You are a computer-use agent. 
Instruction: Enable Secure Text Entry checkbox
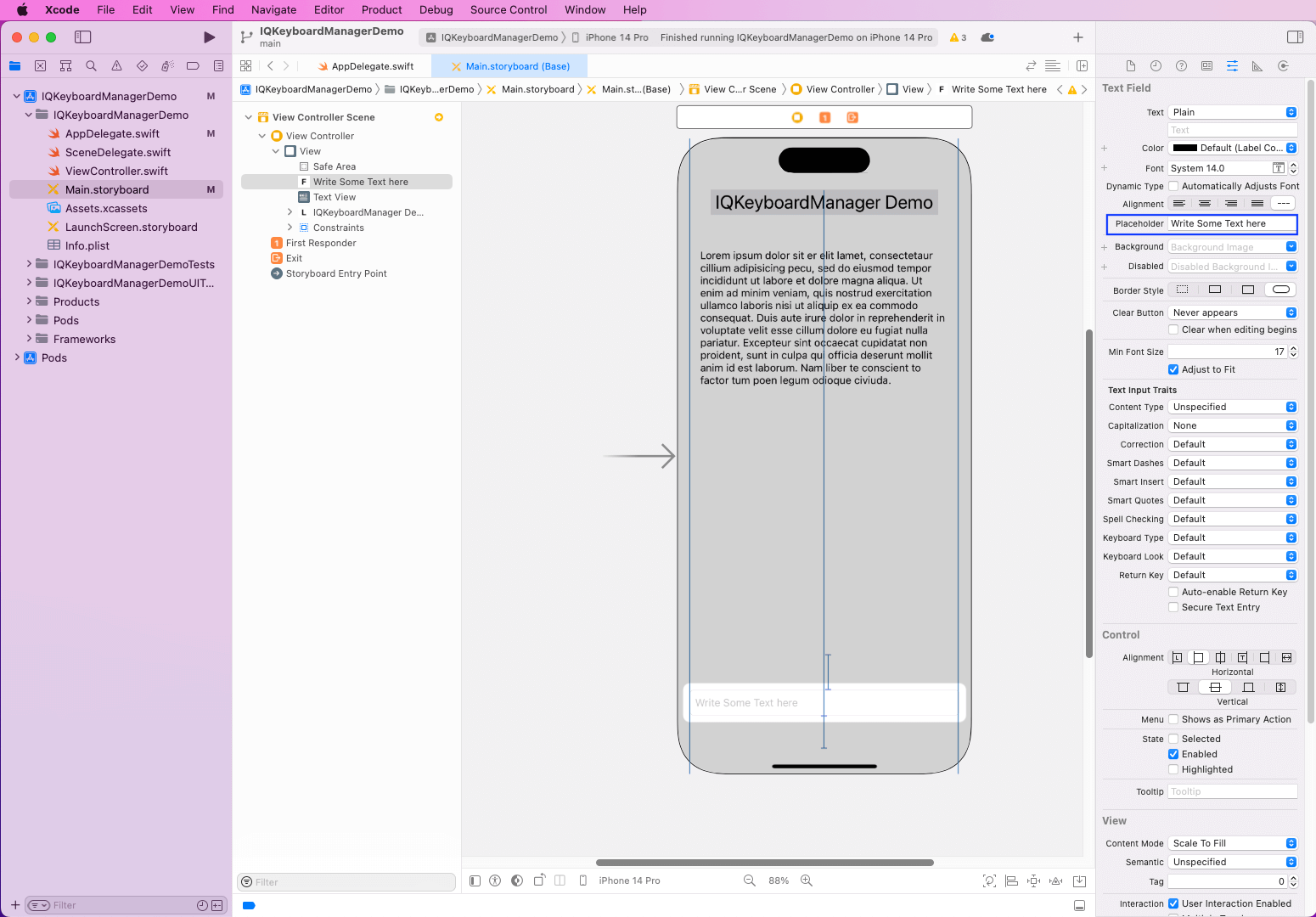tap(1173, 607)
